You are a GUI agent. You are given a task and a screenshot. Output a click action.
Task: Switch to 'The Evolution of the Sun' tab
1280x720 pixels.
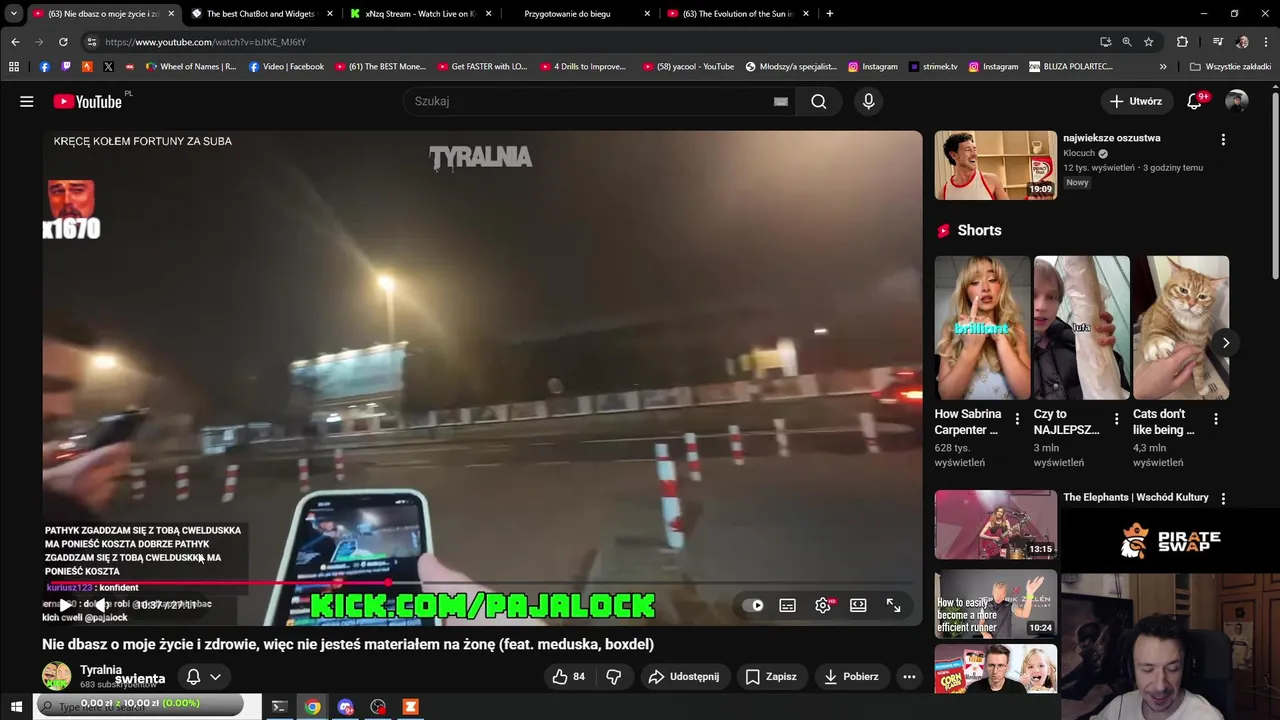(739, 14)
